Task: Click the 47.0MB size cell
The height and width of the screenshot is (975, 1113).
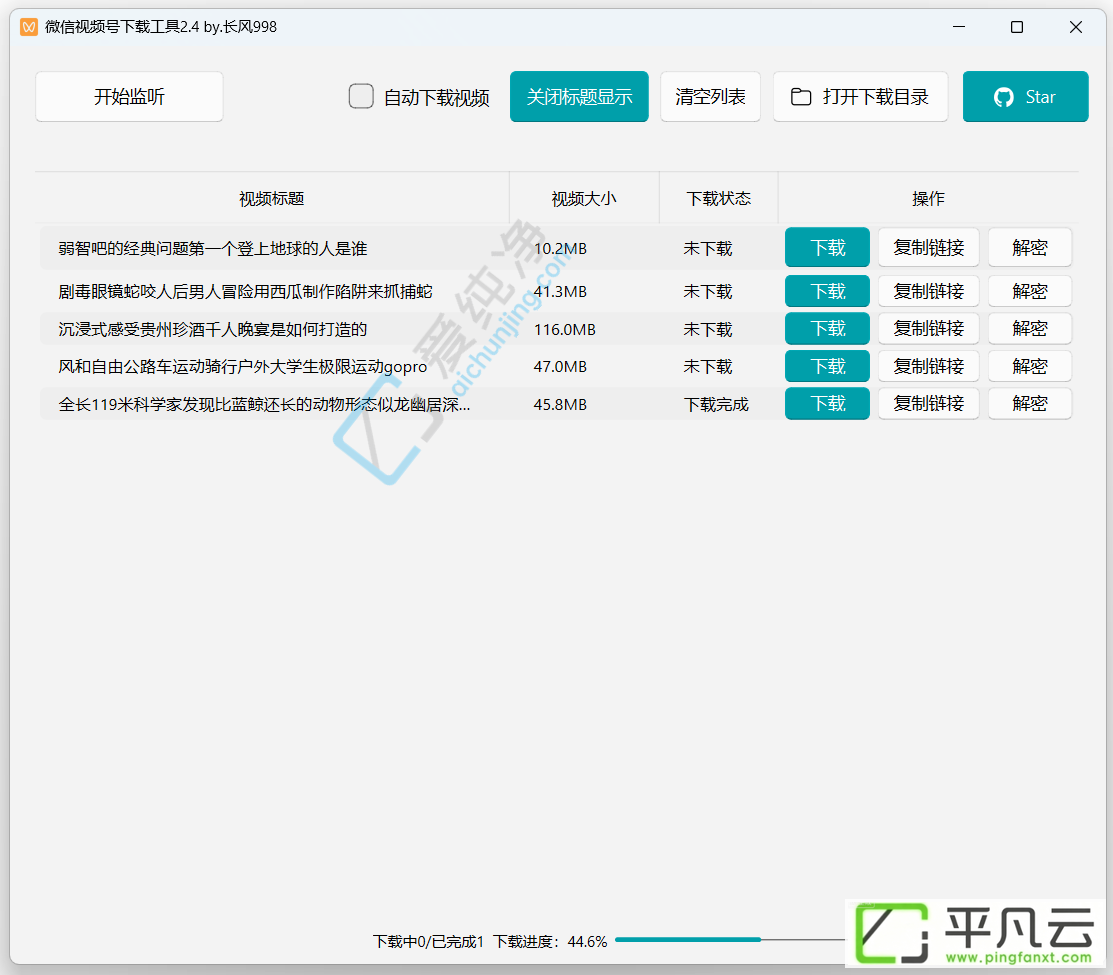Action: 560,367
